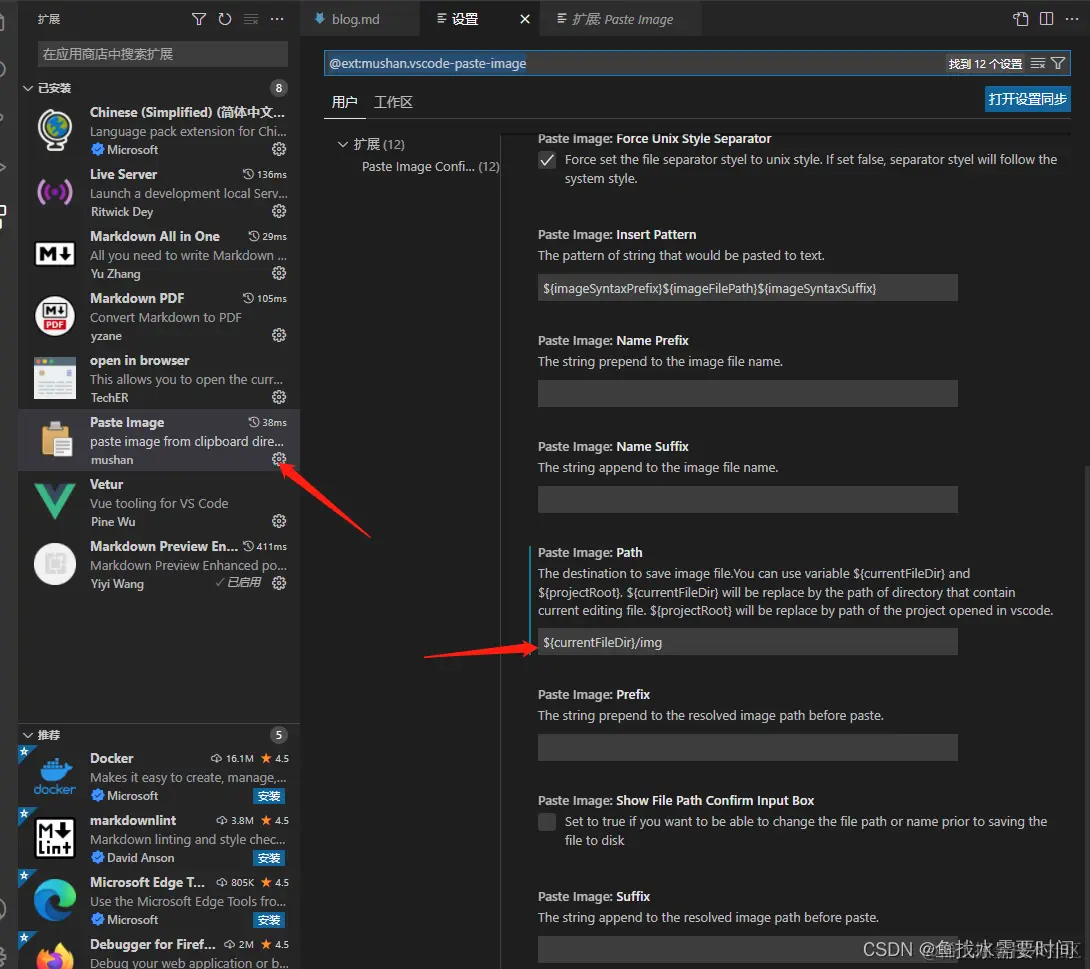Image resolution: width=1090 pixels, height=969 pixels.
Task: Clear extension search results icon
Action: (x=251, y=19)
